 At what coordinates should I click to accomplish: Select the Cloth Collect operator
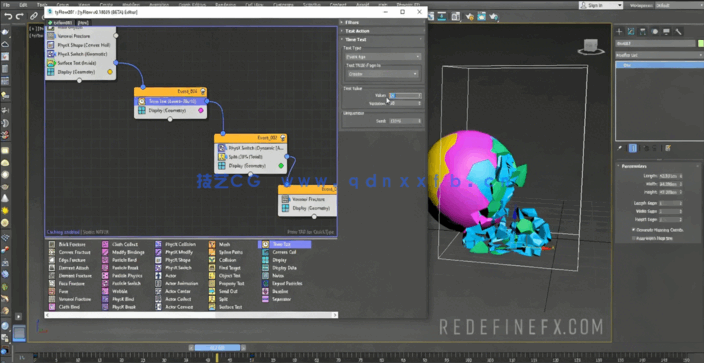120,244
